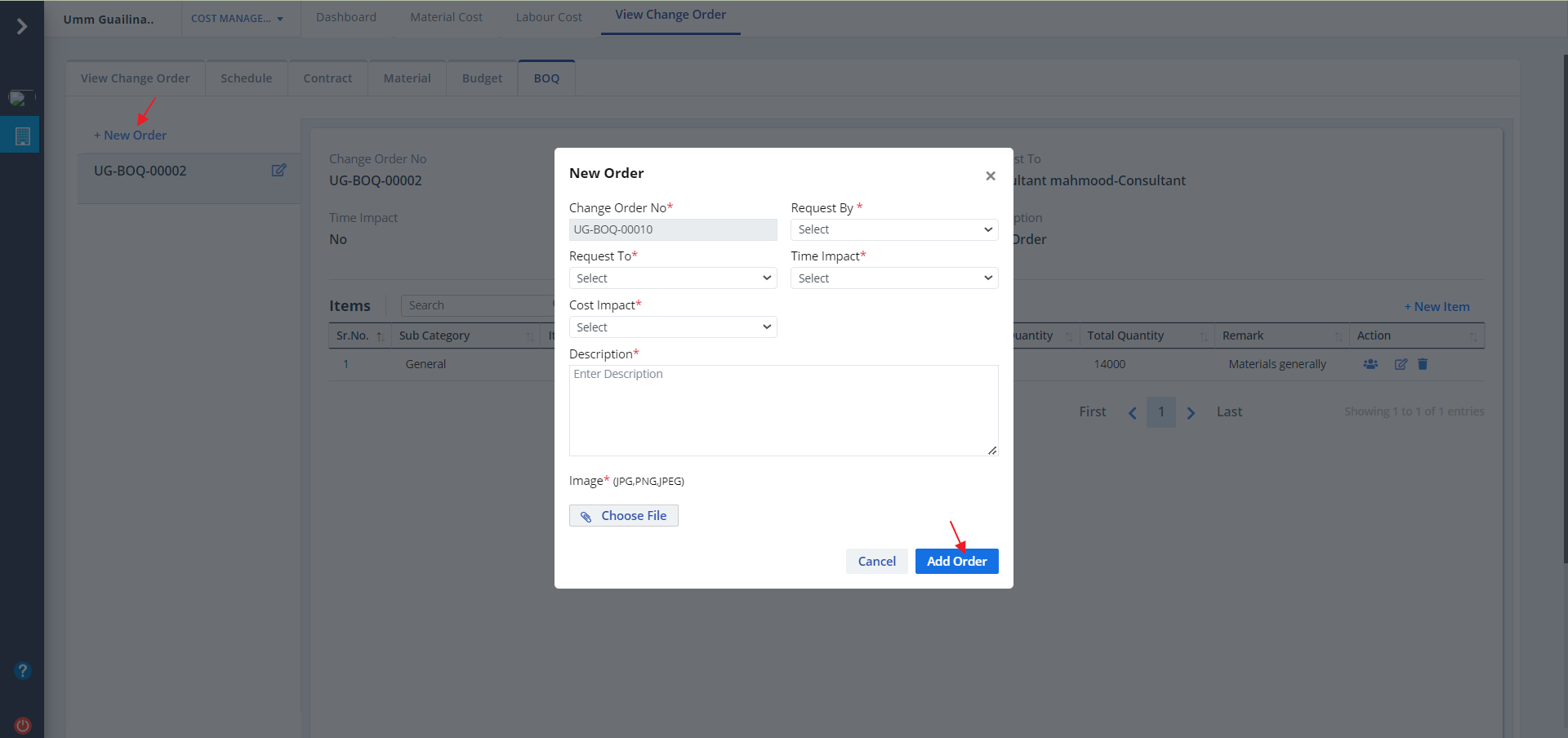Image resolution: width=1568 pixels, height=738 pixels.
Task: Click into the Description text area
Action: point(782,411)
